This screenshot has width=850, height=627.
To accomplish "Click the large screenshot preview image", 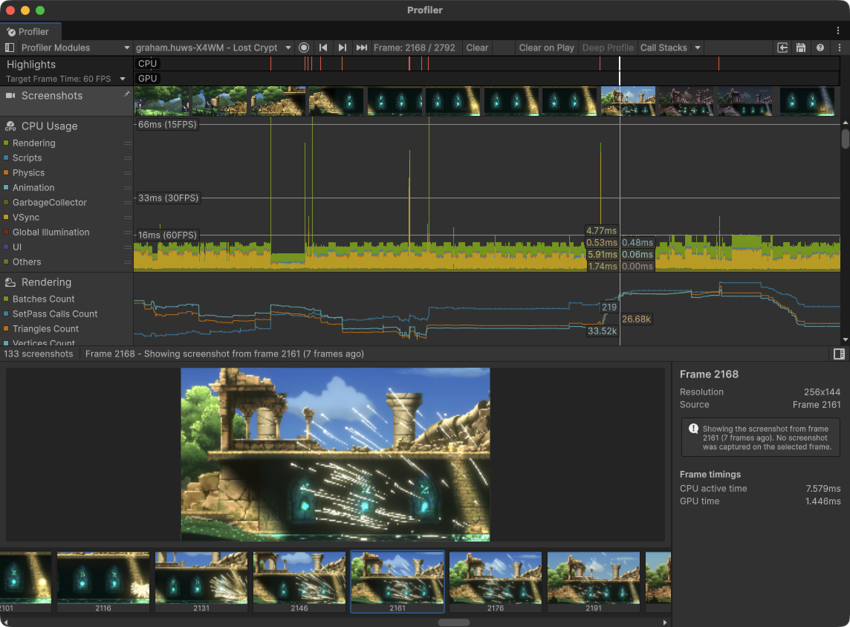I will click(x=335, y=455).
